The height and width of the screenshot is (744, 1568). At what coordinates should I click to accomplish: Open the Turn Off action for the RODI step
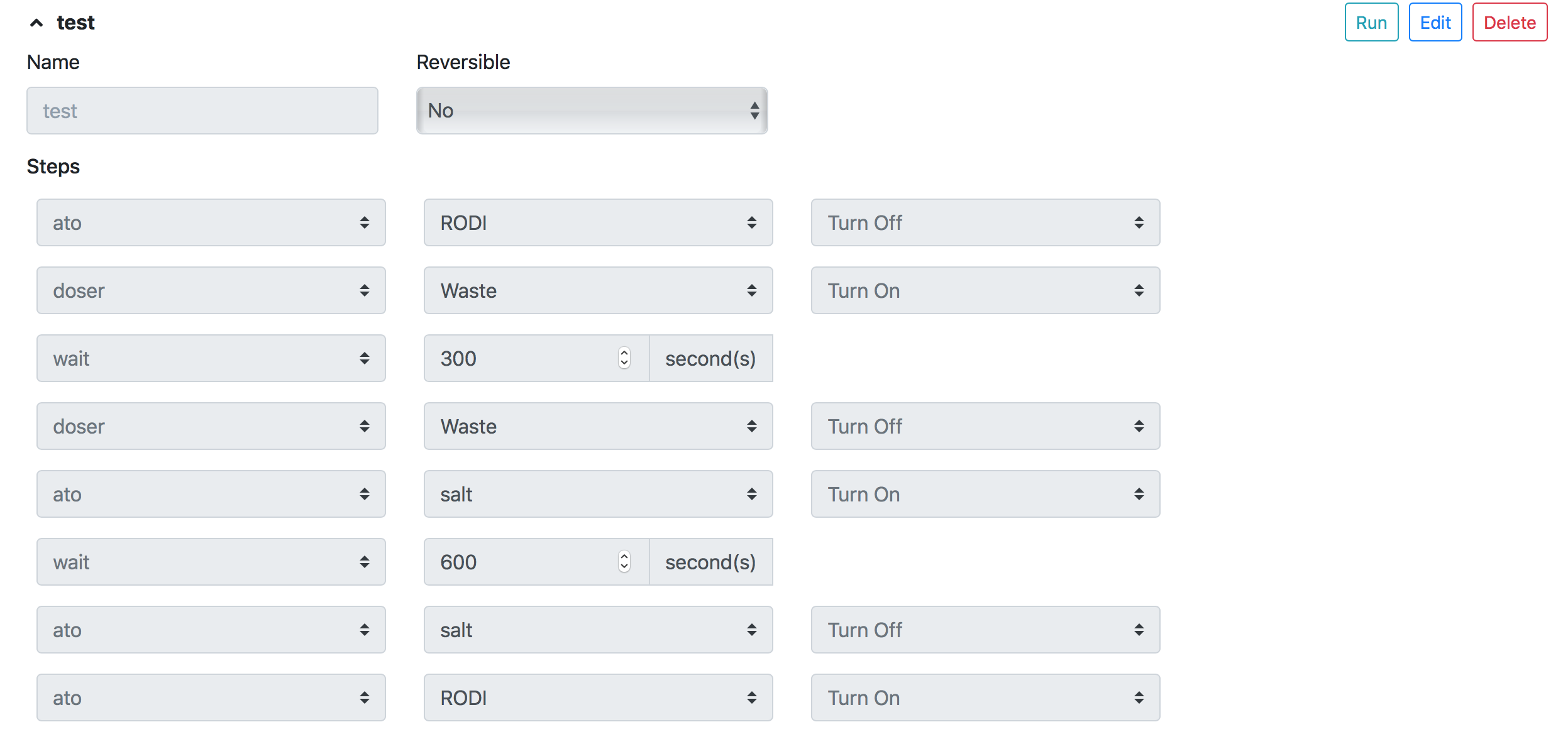click(985, 222)
